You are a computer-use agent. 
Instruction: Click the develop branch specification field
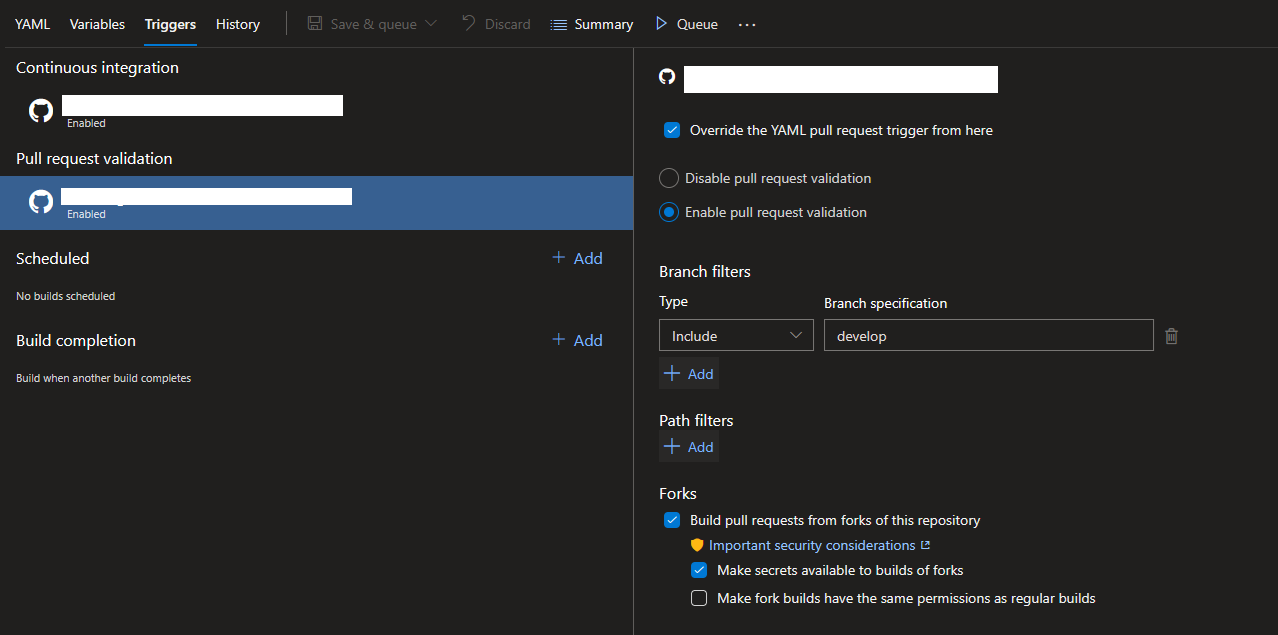[988, 336]
